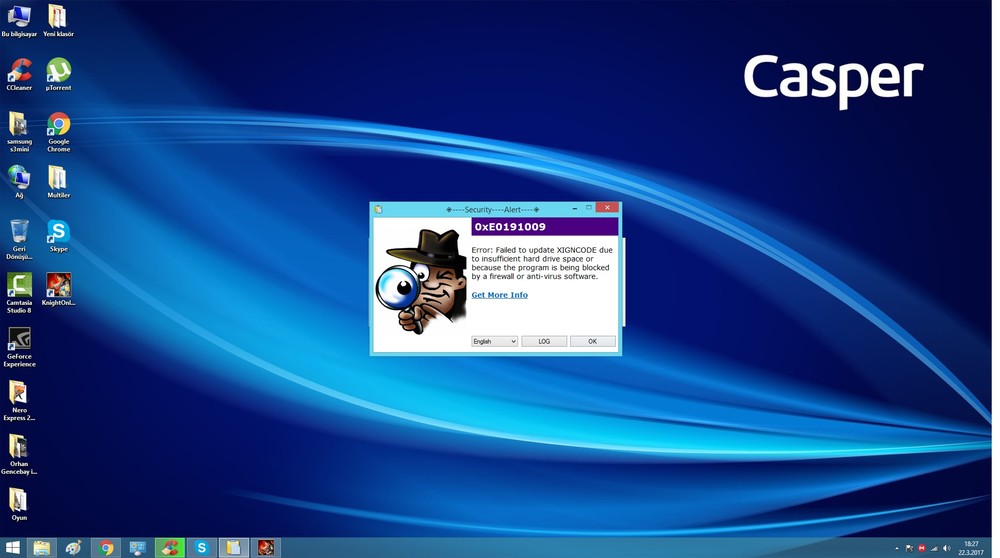The image size is (1000, 558).
Task: Switch to Skype in the taskbar
Action: (202, 548)
